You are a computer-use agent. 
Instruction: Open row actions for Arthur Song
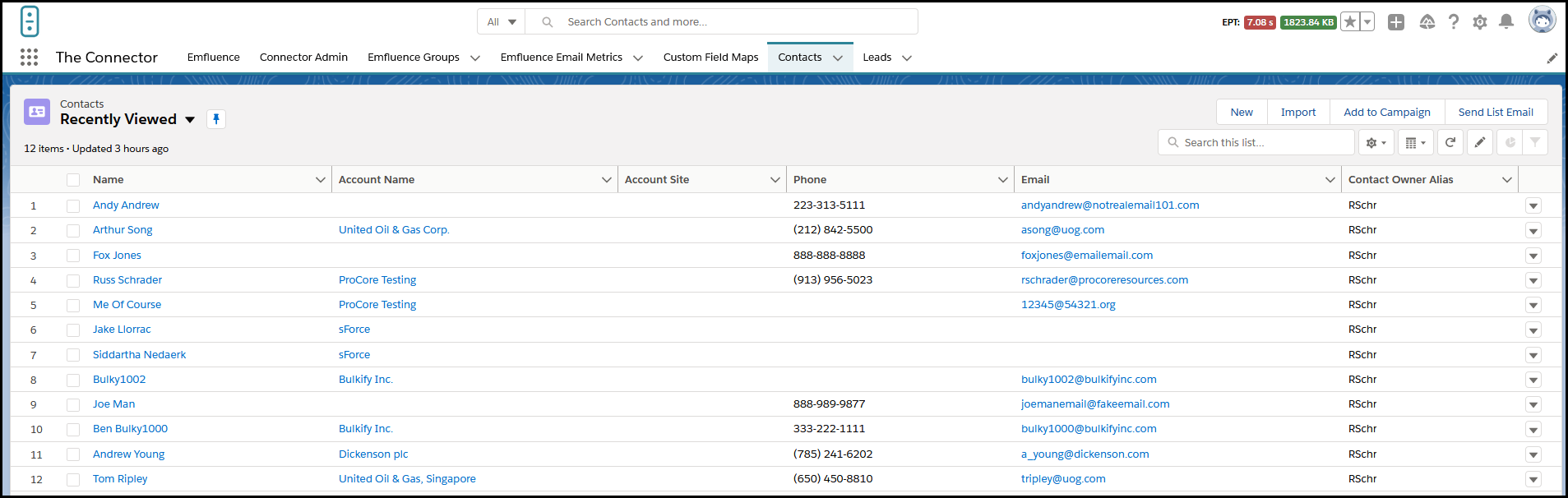tap(1533, 231)
